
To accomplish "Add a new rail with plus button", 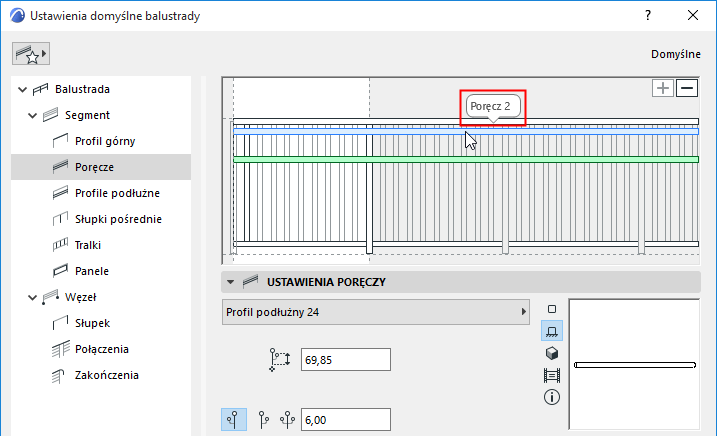I will coord(663,88).
